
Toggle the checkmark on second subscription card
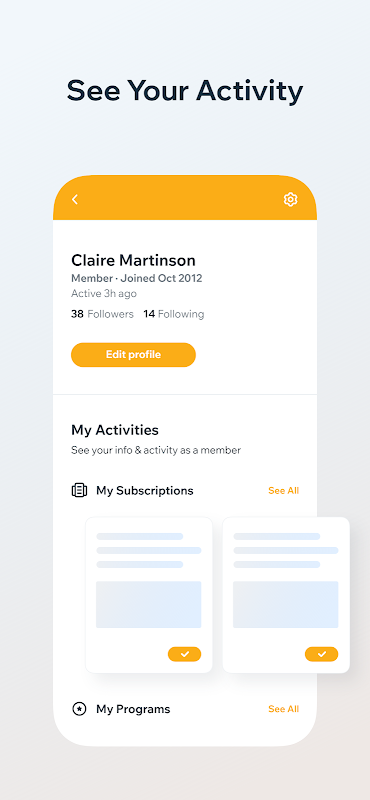click(x=322, y=654)
